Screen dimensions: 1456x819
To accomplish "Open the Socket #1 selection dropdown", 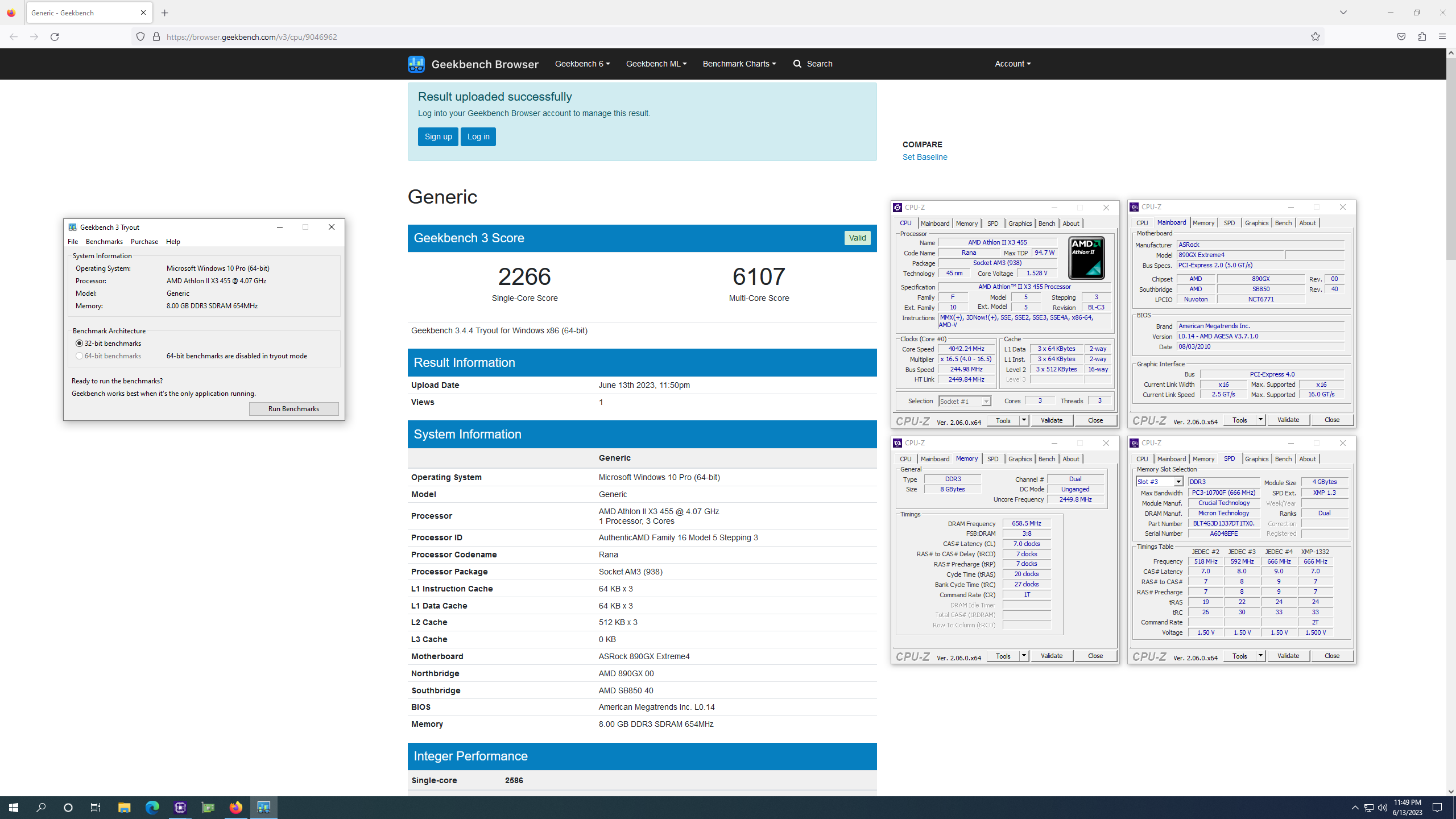I will click(965, 402).
